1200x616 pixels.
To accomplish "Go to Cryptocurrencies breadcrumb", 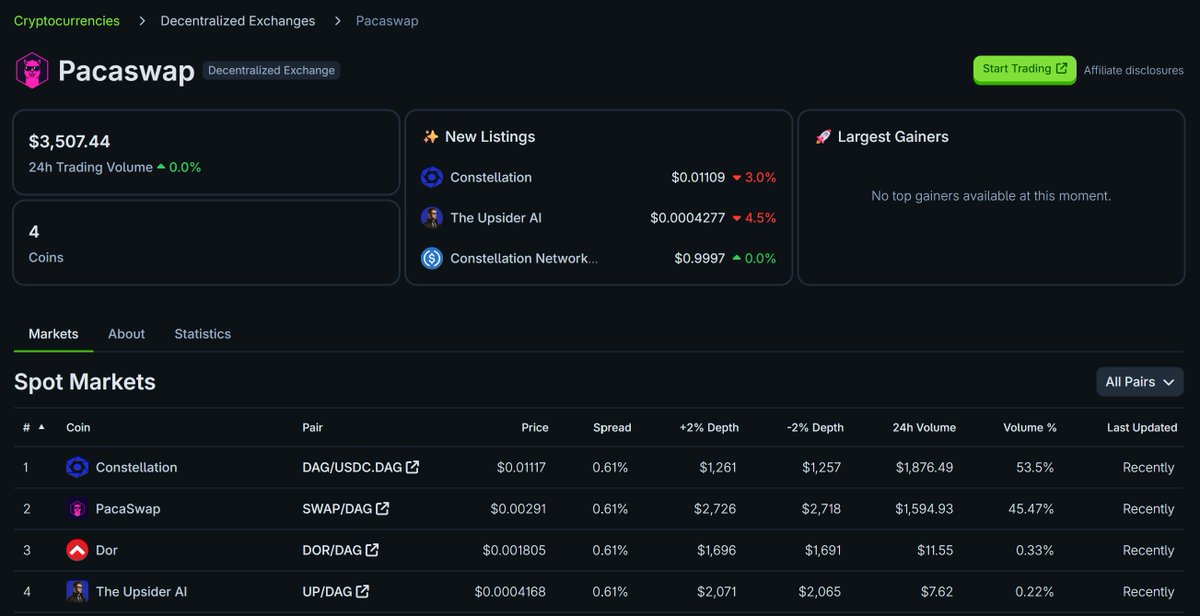I will coord(66,21).
